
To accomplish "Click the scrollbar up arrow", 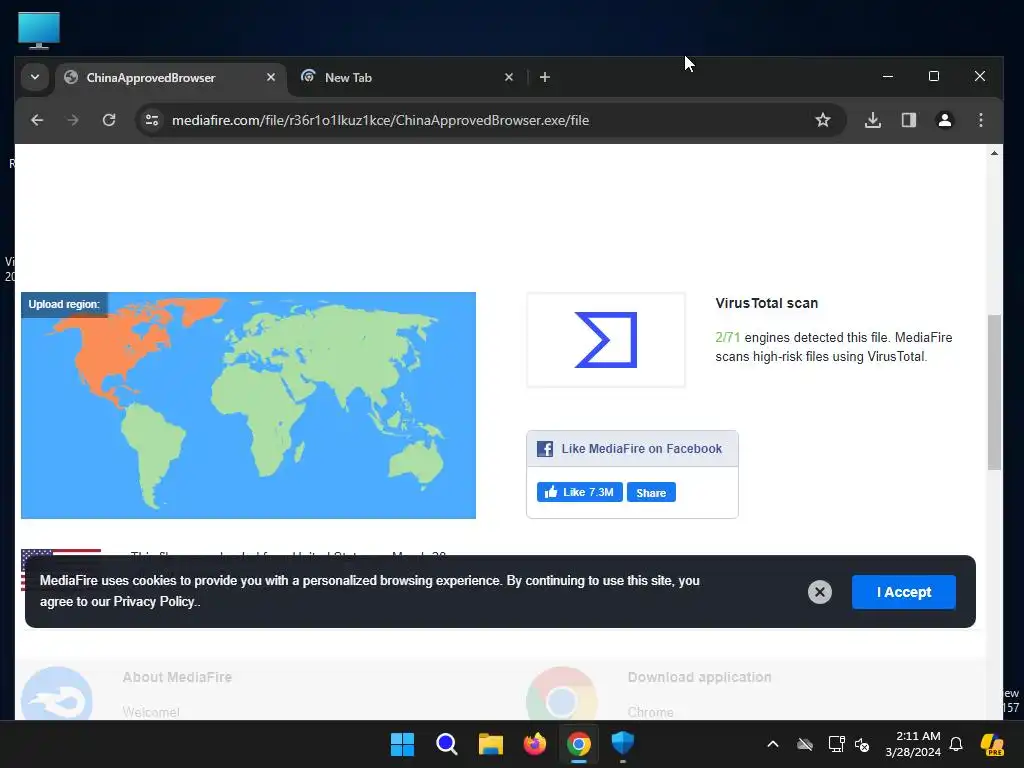I will [994, 153].
